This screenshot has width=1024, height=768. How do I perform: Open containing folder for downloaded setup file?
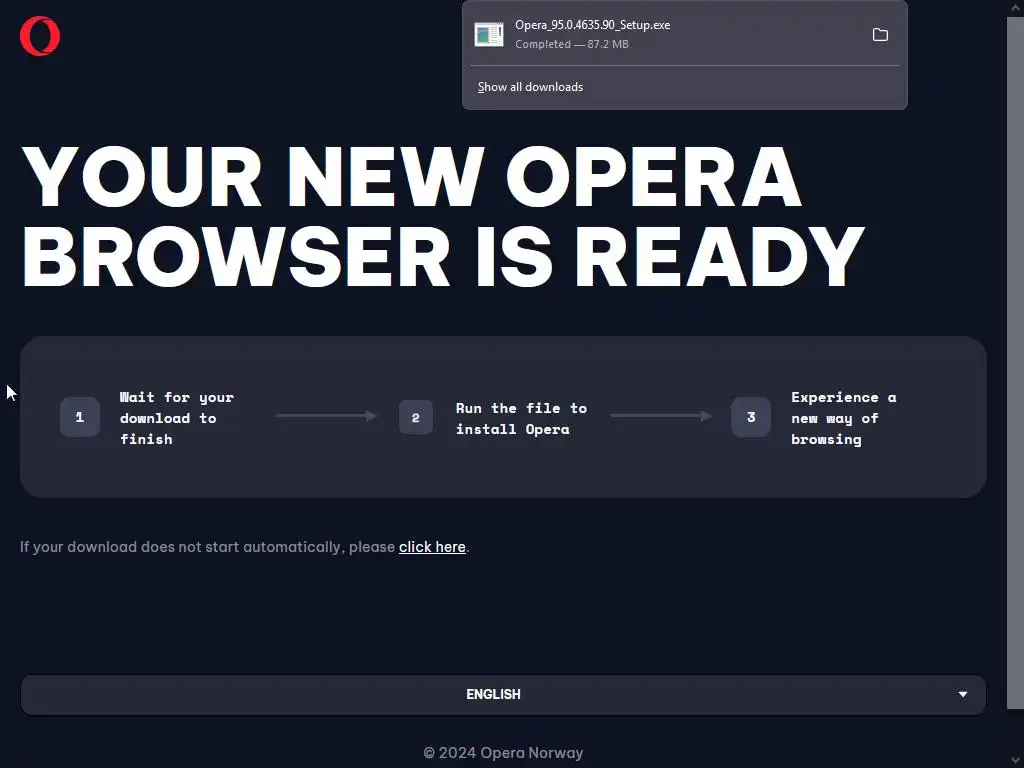tap(880, 35)
